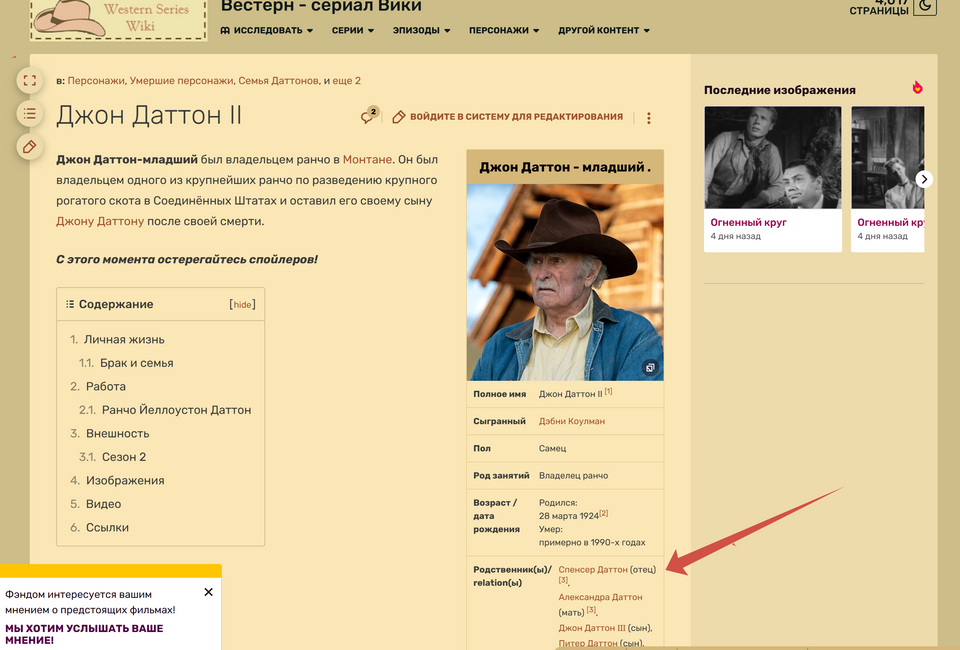This screenshot has height=650, width=960.
Task: Open the table of contents list icon
Action: point(29,114)
